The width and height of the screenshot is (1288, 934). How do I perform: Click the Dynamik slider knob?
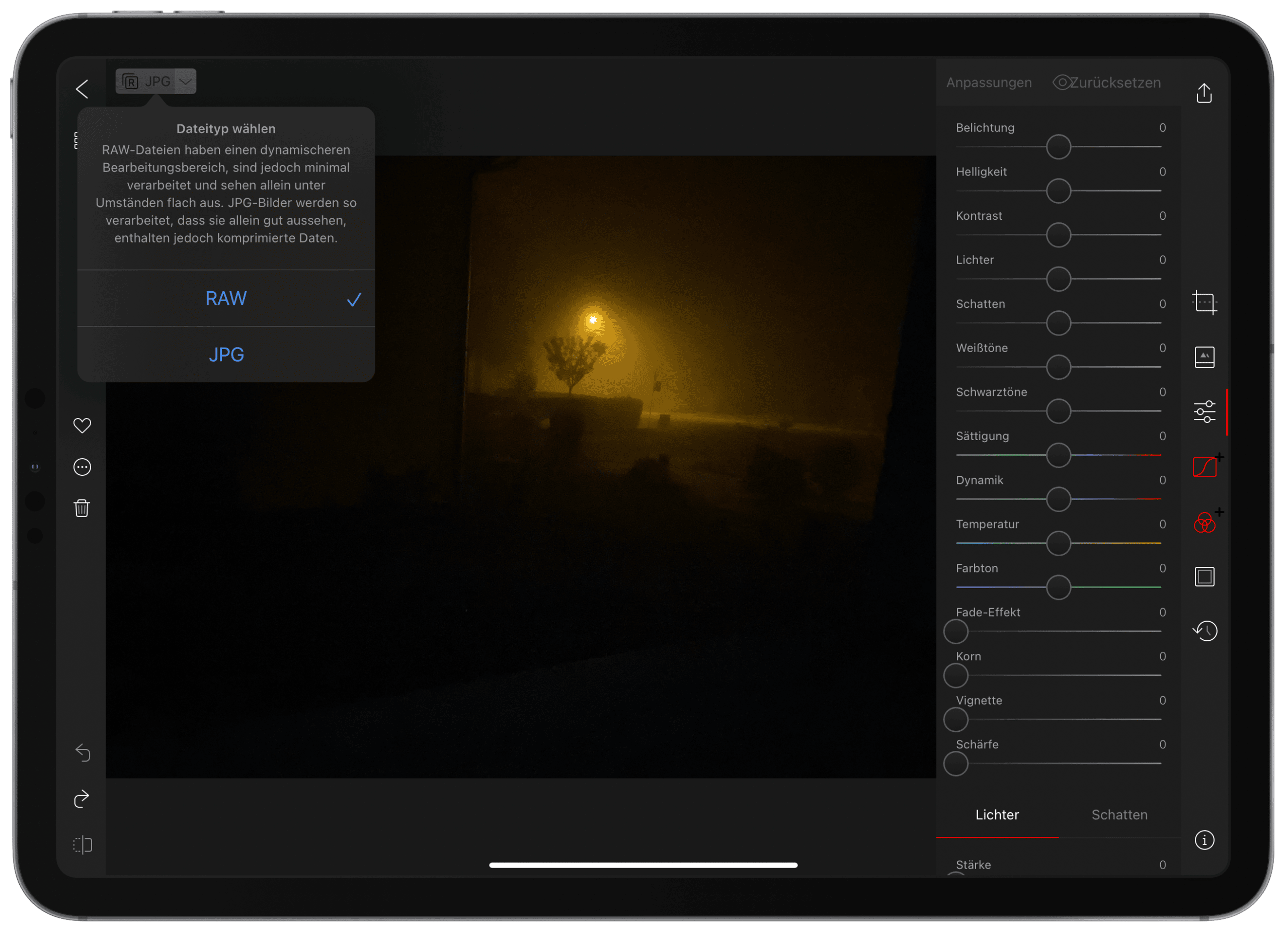1059,499
